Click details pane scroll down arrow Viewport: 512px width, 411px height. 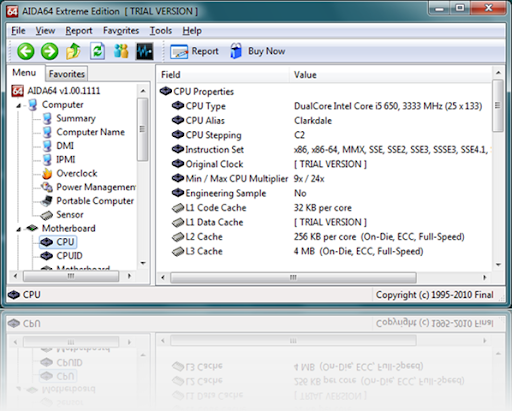coord(498,265)
